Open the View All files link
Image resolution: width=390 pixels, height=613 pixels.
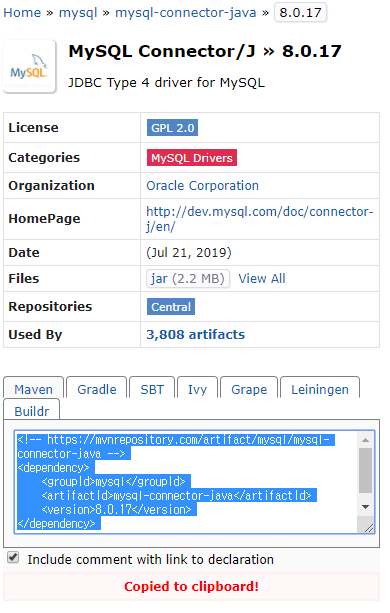coord(262,278)
